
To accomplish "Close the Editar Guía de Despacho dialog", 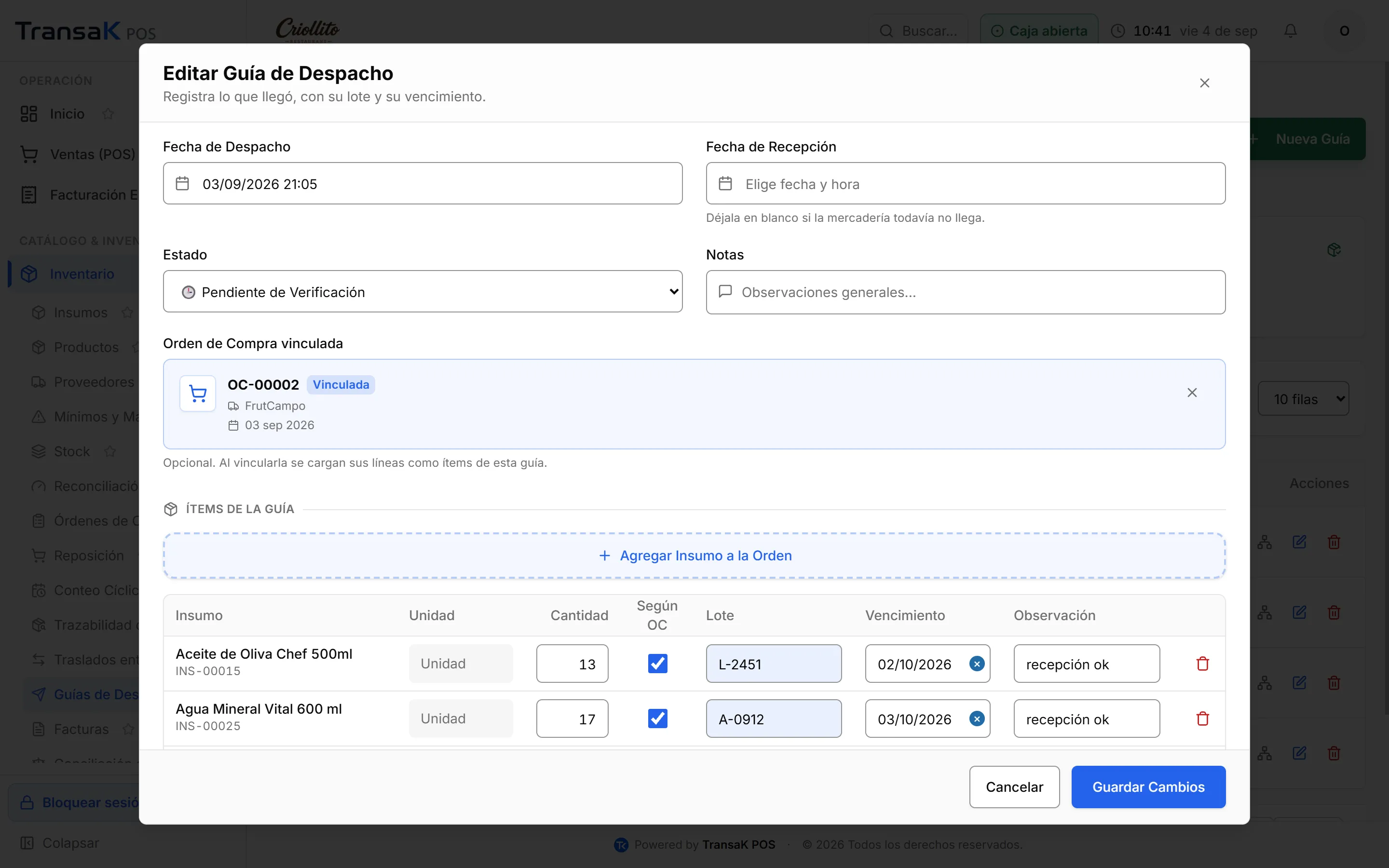I will click(1204, 83).
